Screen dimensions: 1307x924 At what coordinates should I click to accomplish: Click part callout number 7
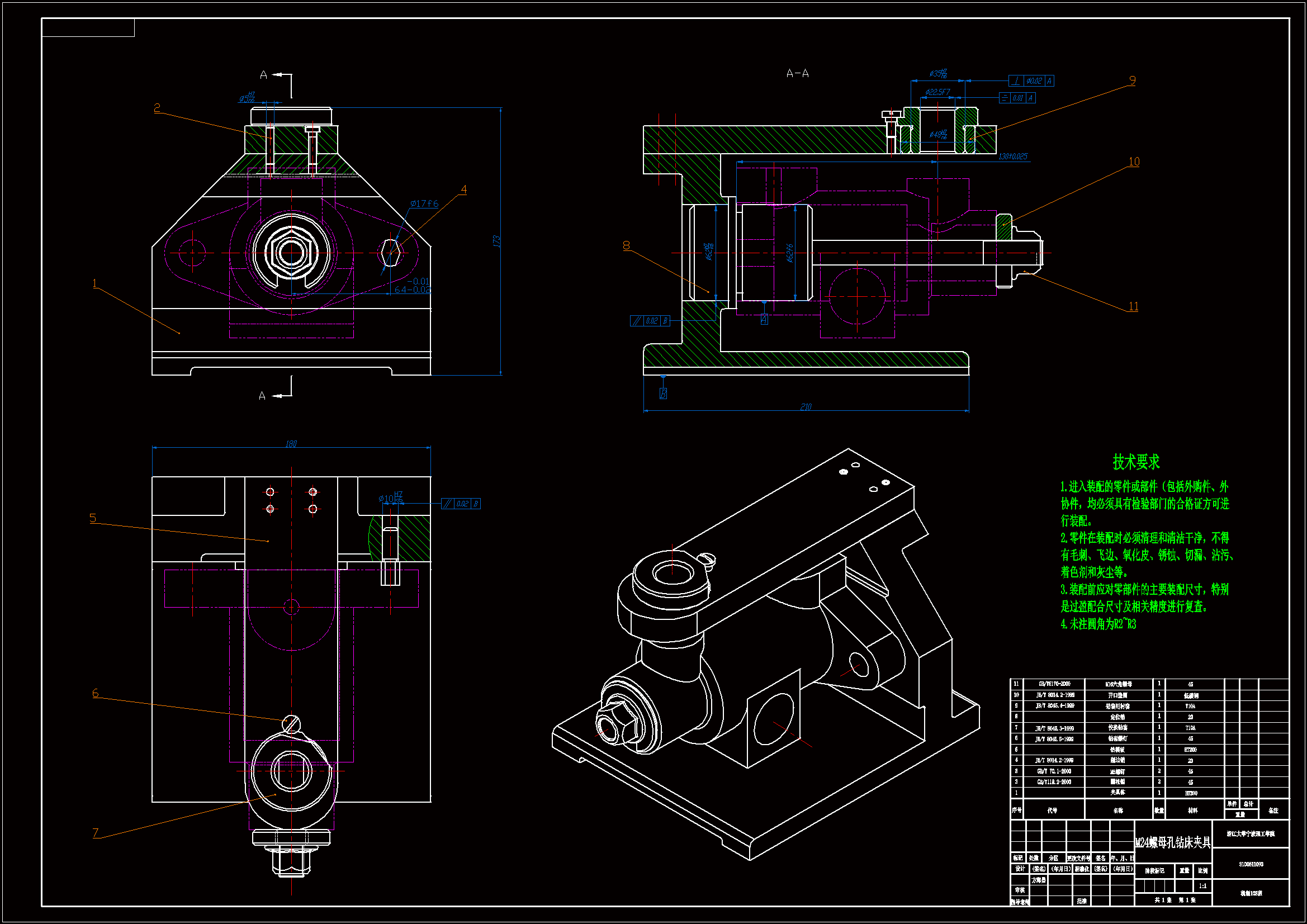pyautogui.click(x=96, y=833)
